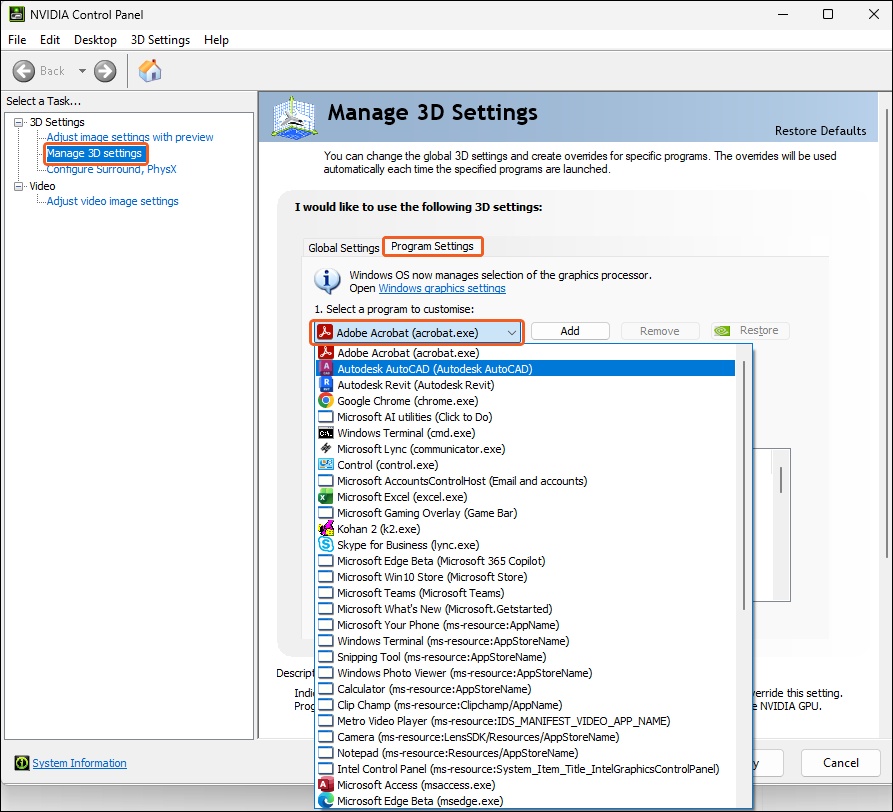This screenshot has height=812, width=893.
Task: Click the Microsoft Teams placeholder icon
Action: tap(326, 593)
